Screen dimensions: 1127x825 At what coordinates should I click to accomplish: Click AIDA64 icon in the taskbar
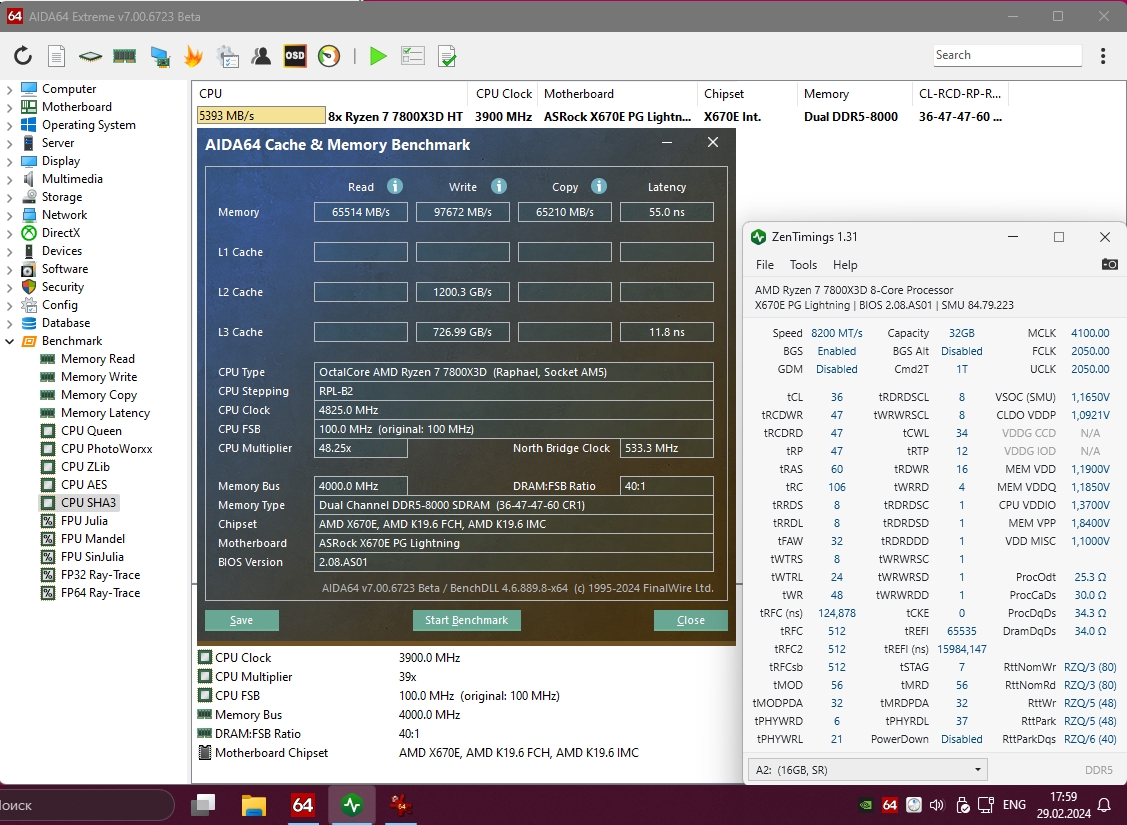coord(303,805)
